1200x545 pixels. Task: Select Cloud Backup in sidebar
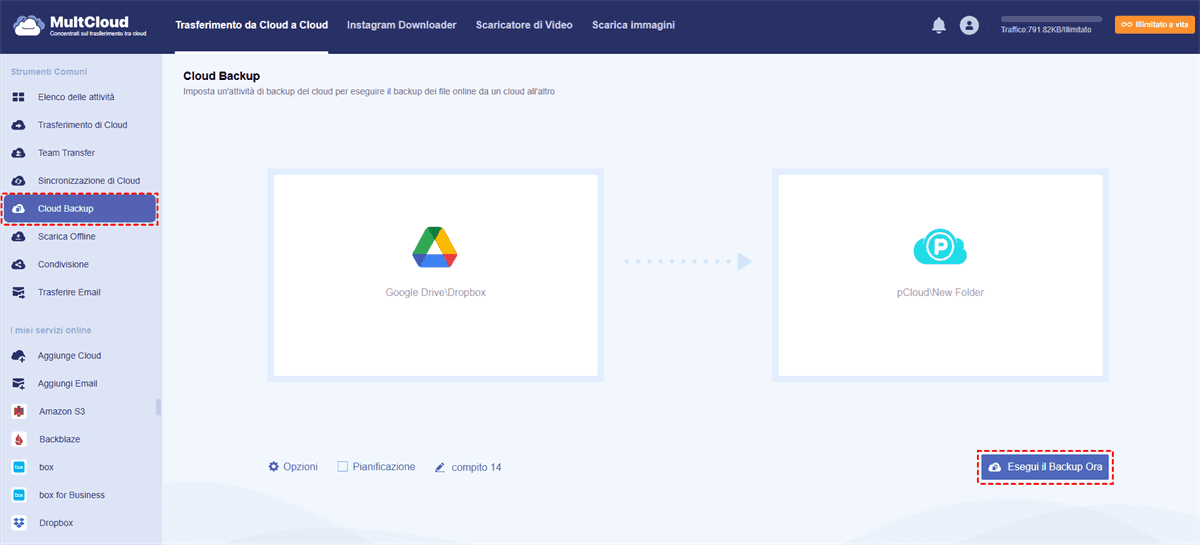(80, 209)
